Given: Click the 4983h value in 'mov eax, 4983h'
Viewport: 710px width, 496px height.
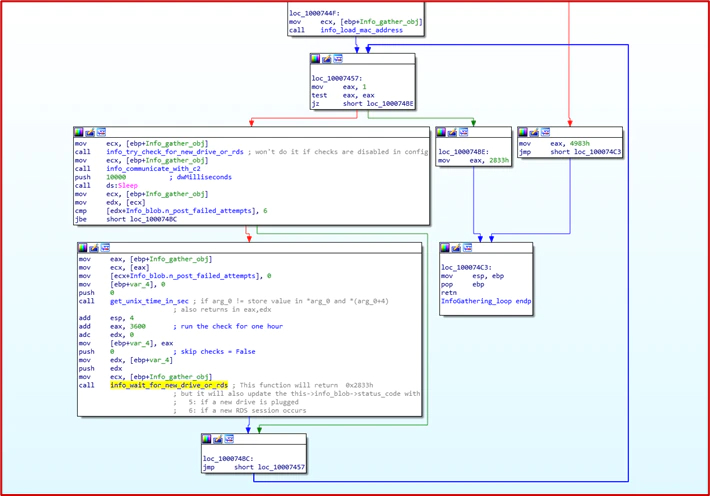Looking at the screenshot, I should (580, 143).
